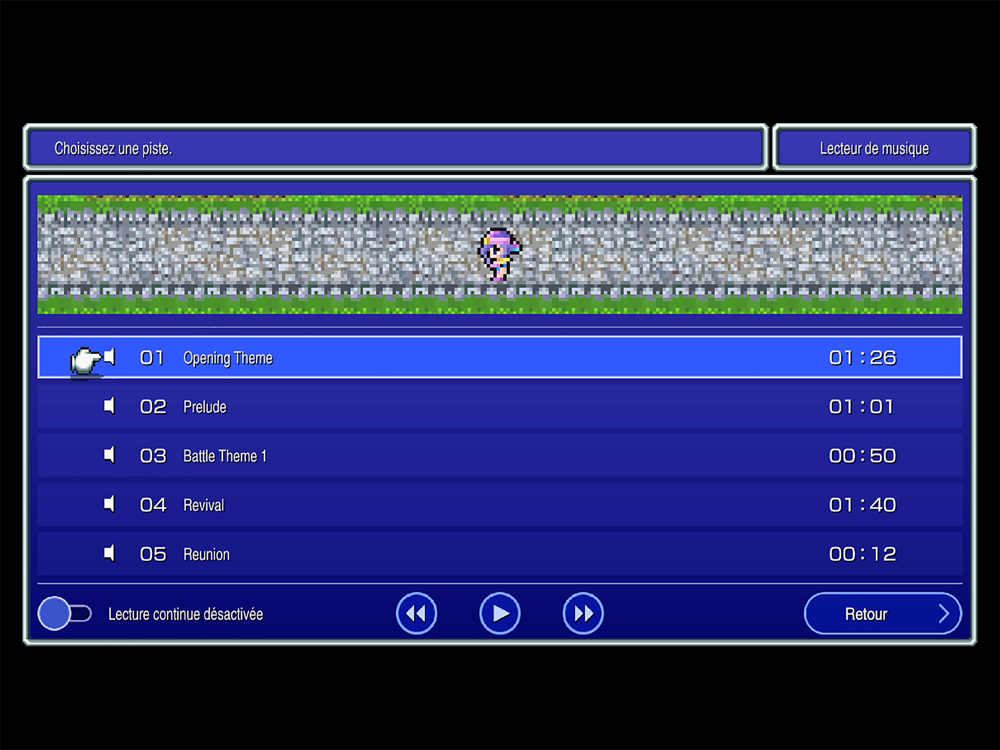Click the rewind (previous track) button

tap(416, 614)
